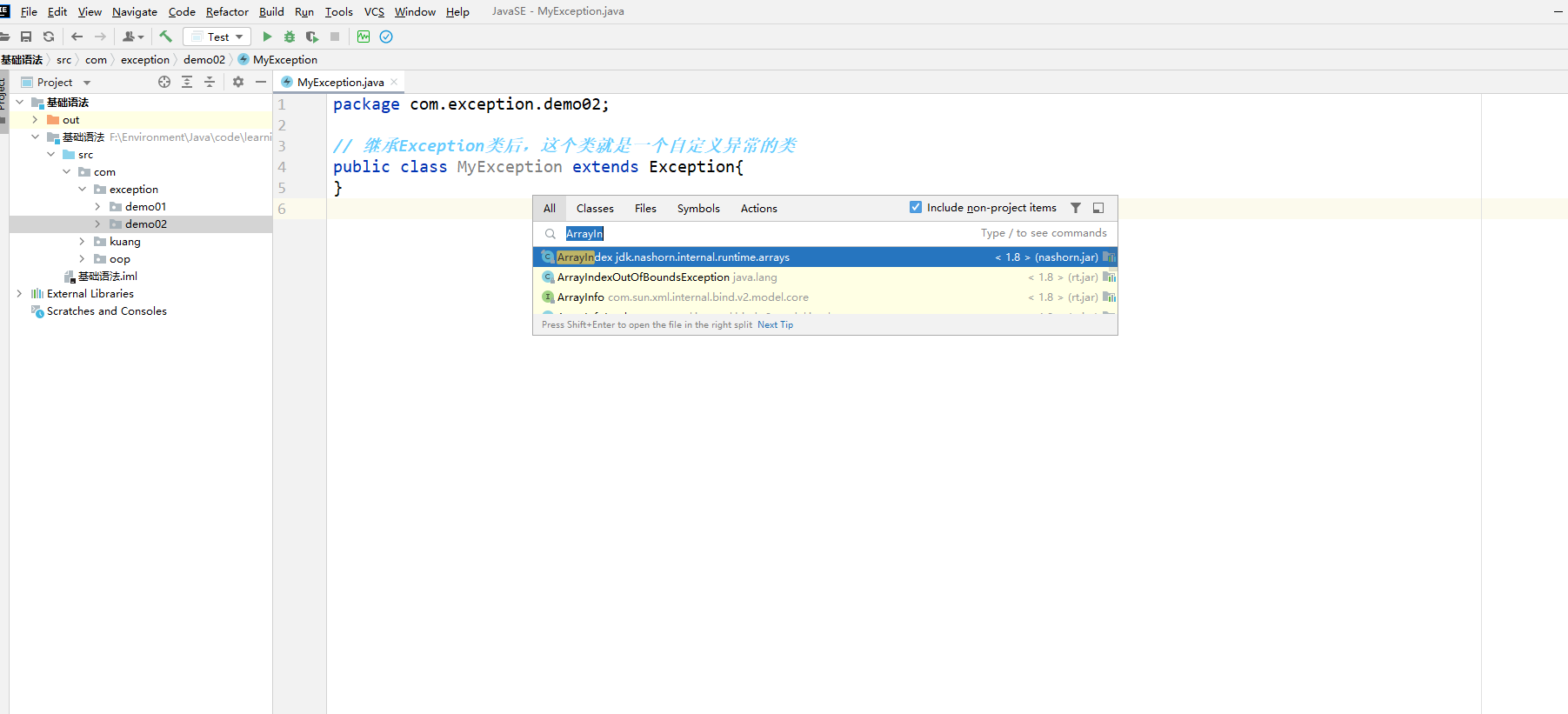Expand the demo01 package
The height and width of the screenshot is (714, 1568).
click(98, 206)
